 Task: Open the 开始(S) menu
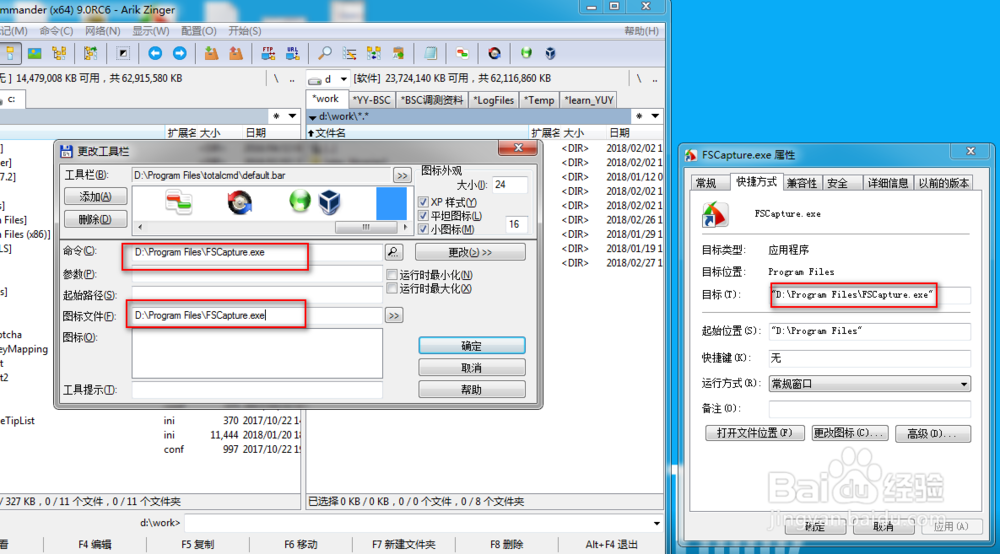(x=244, y=31)
